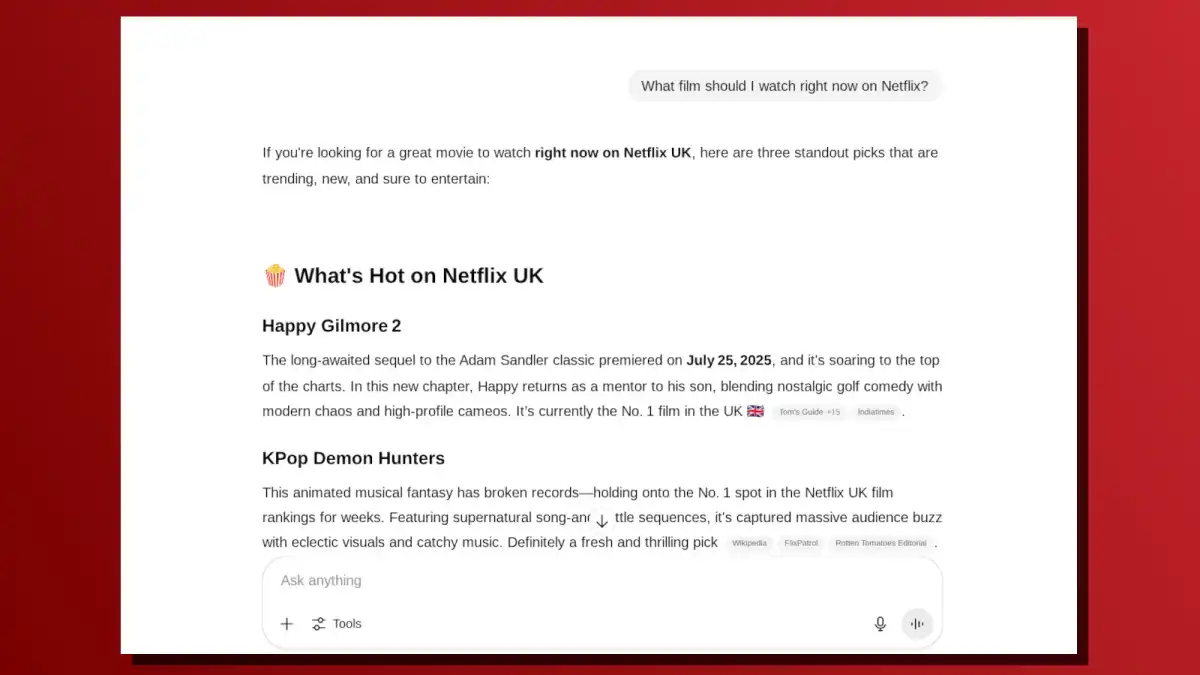Click the user's Netflix question bubble
The width and height of the screenshot is (1200, 675).
coord(784,86)
